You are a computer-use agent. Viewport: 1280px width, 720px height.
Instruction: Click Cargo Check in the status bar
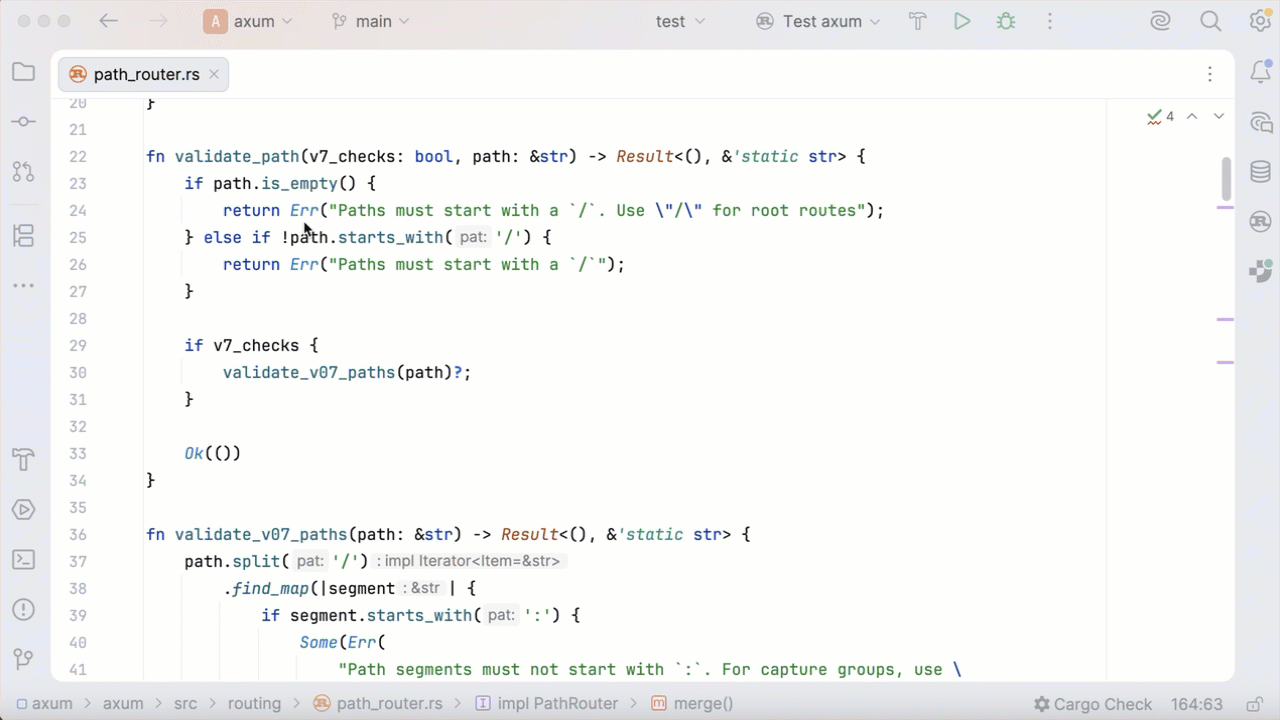point(1092,704)
